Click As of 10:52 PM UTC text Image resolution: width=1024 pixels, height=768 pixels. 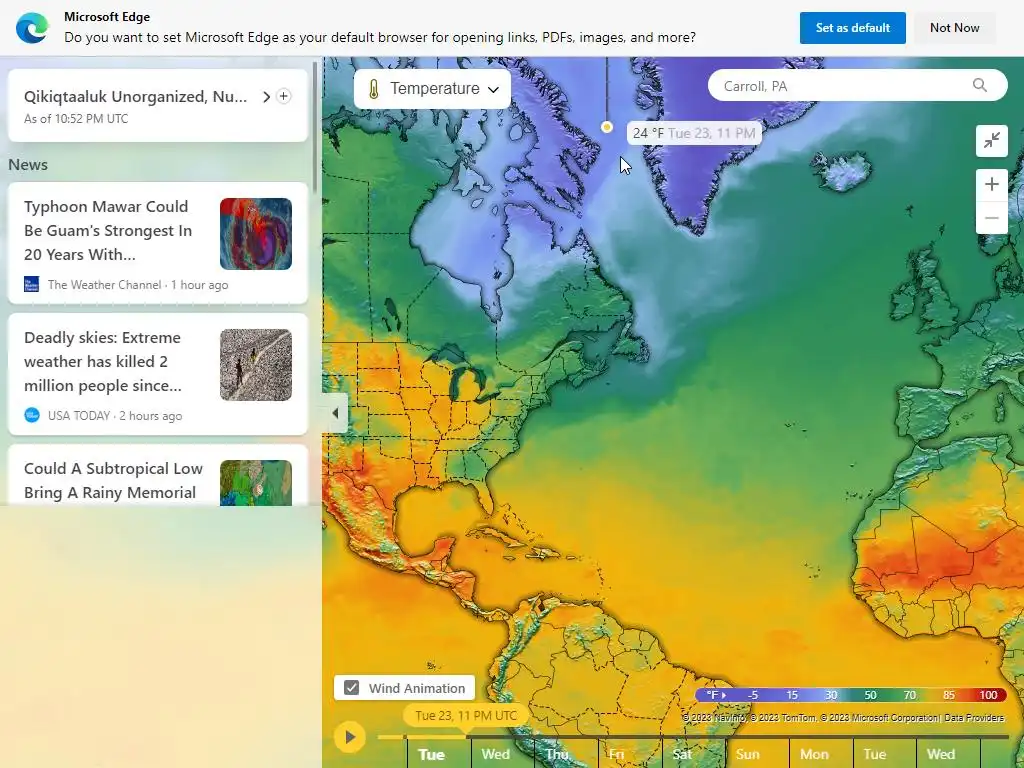click(x=76, y=119)
